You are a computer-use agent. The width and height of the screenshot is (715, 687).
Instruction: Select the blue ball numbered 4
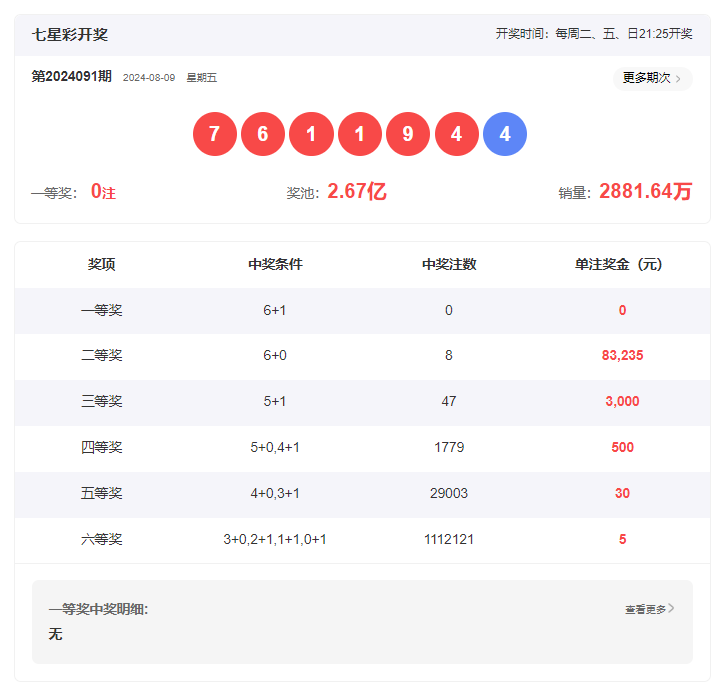(x=504, y=135)
